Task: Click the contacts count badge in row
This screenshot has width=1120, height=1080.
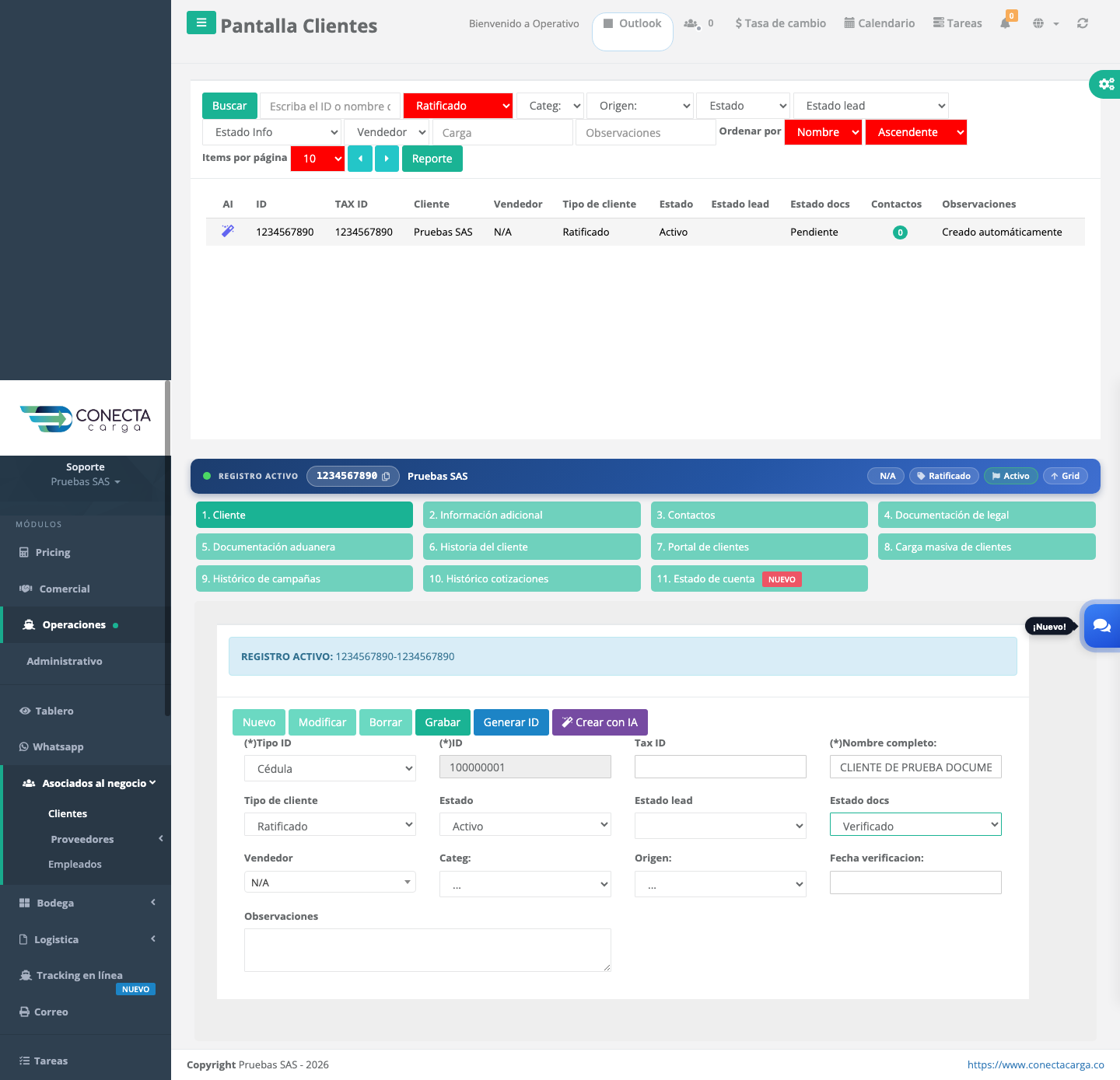Action: click(900, 232)
